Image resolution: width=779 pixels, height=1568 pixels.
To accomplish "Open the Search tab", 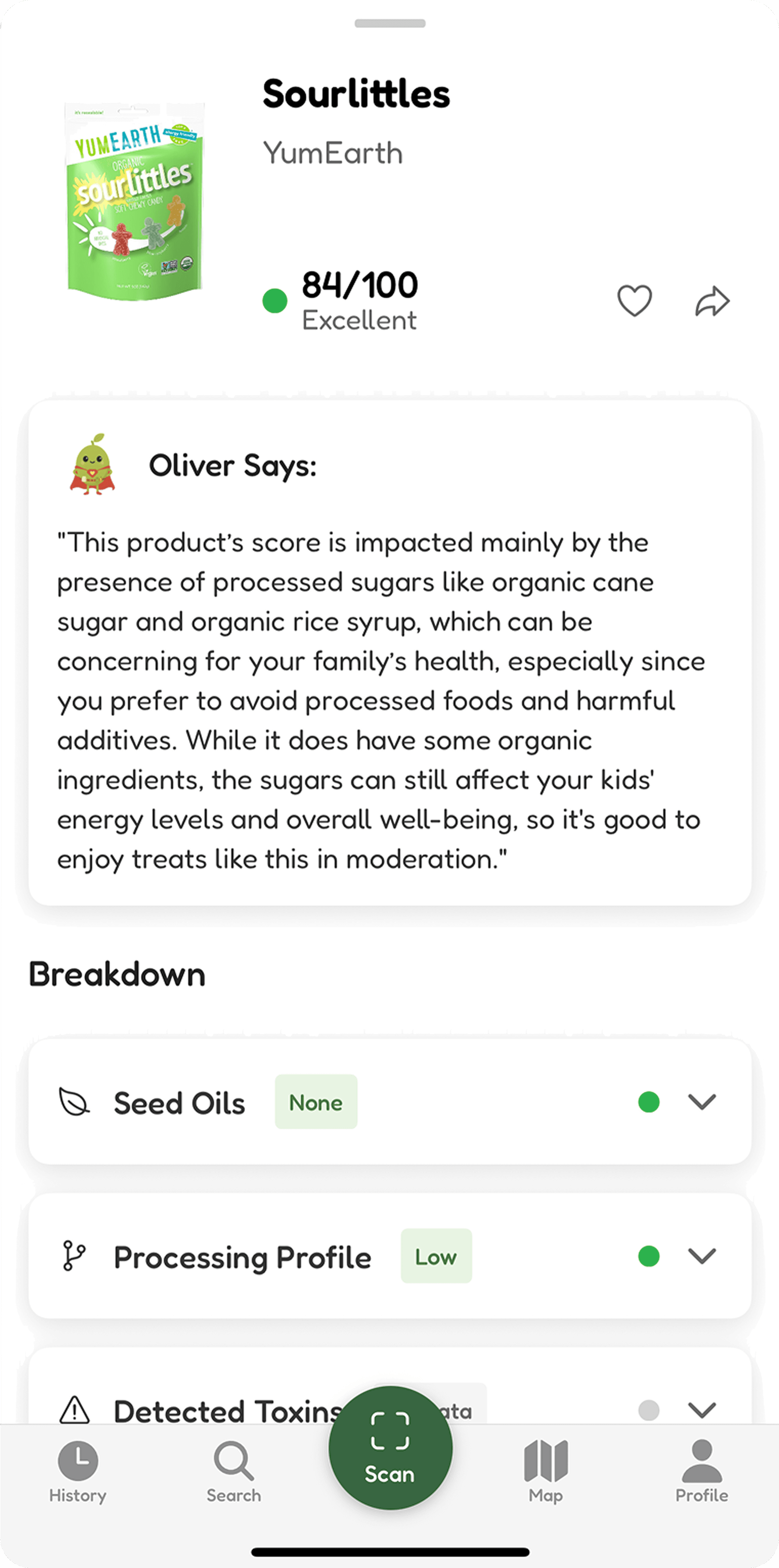I will [234, 1471].
